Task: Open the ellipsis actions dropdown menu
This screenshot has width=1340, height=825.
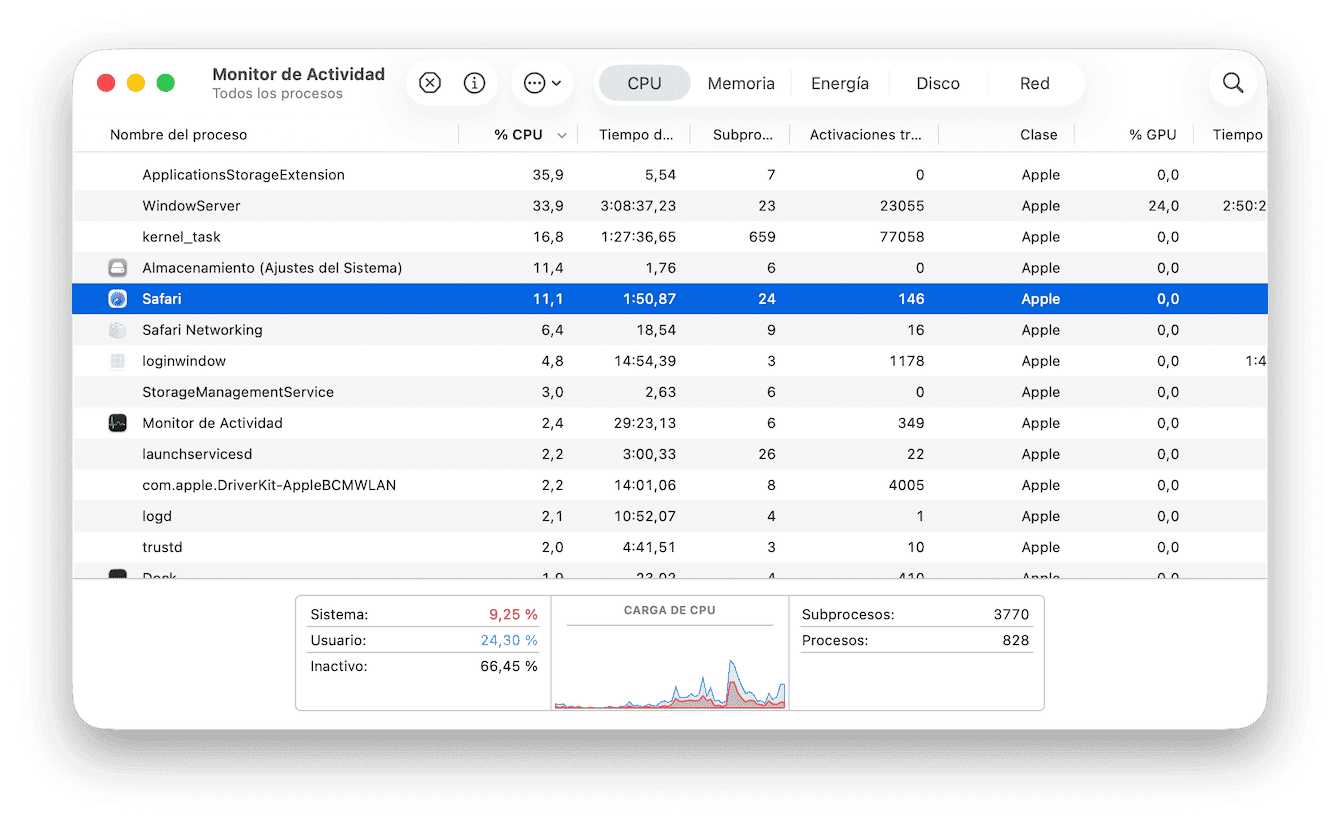Action: click(542, 83)
